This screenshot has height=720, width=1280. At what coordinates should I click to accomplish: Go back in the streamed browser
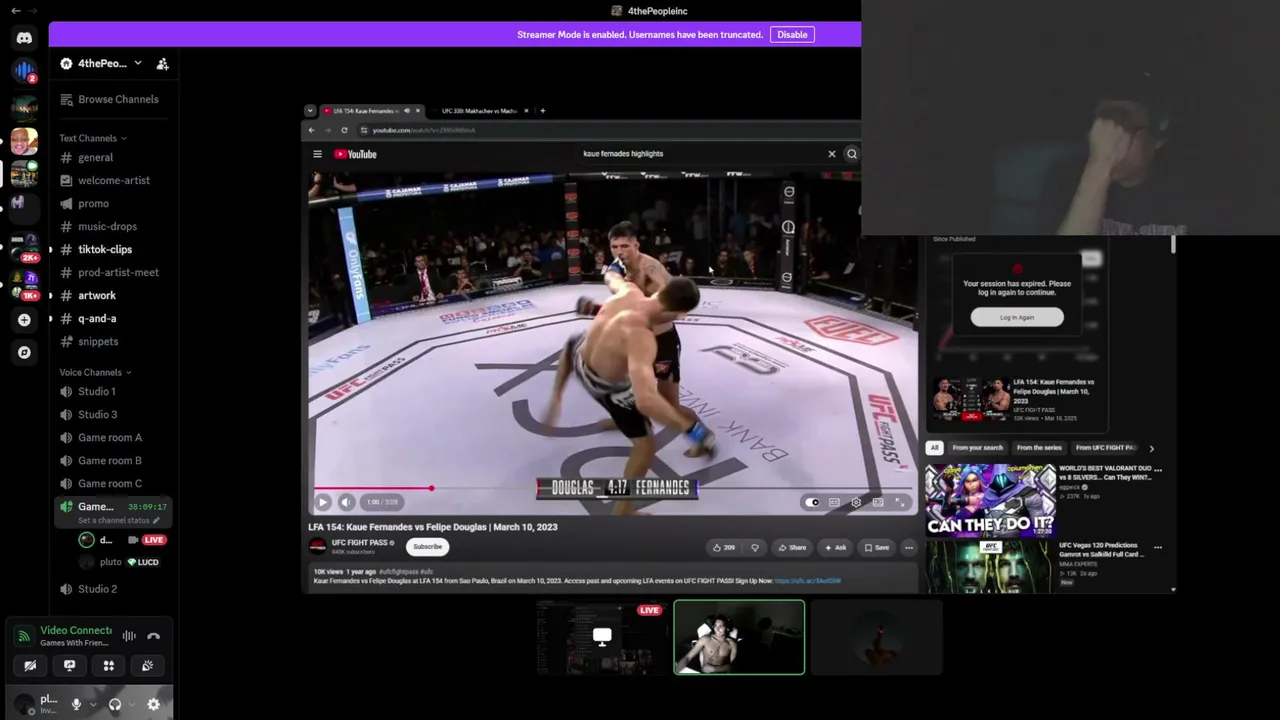312,130
